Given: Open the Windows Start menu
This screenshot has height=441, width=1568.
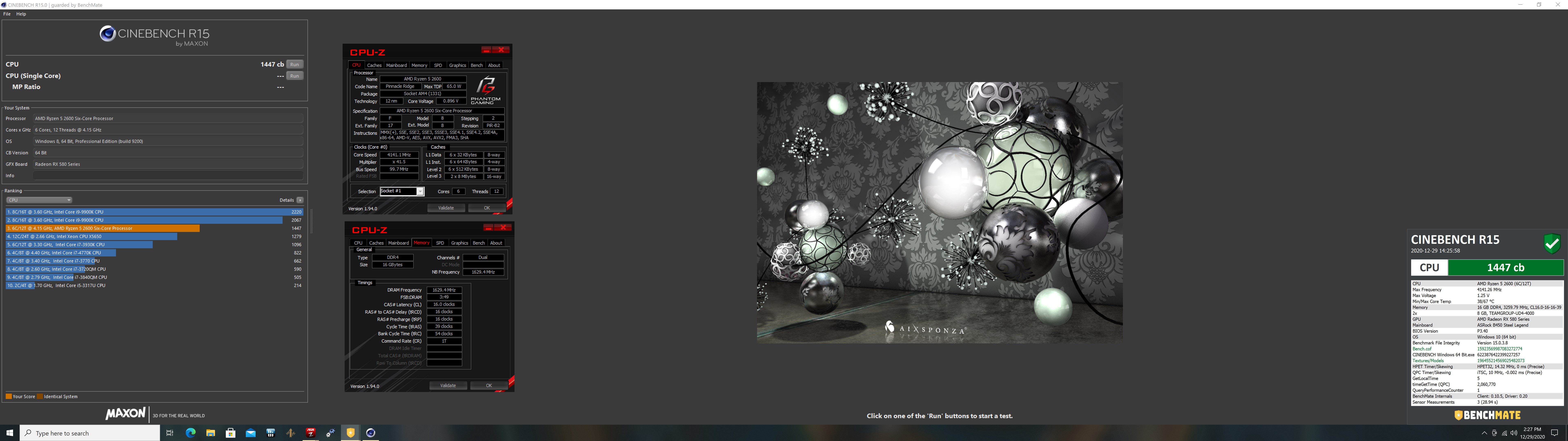Looking at the screenshot, I should pyautogui.click(x=10, y=433).
